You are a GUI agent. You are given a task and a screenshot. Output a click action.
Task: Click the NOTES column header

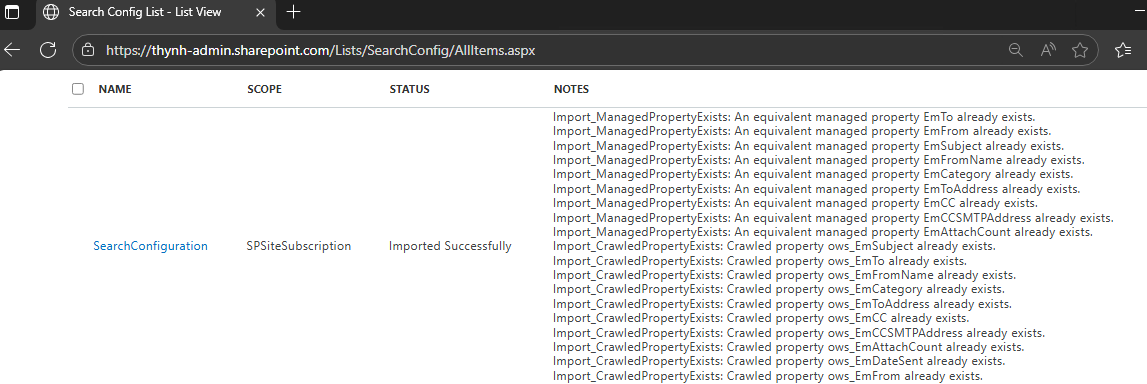click(x=571, y=89)
